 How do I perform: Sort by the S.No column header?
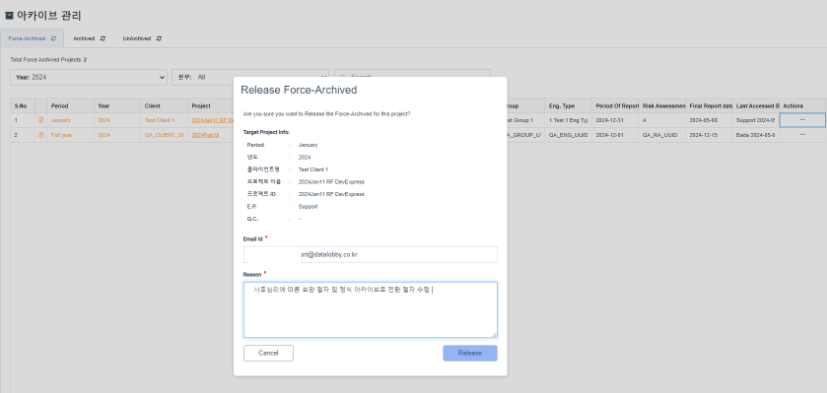pyautogui.click(x=23, y=106)
